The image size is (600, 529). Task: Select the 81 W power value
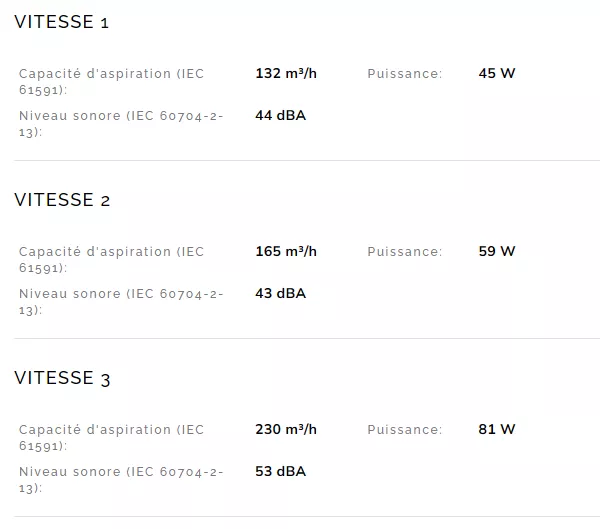pos(497,429)
